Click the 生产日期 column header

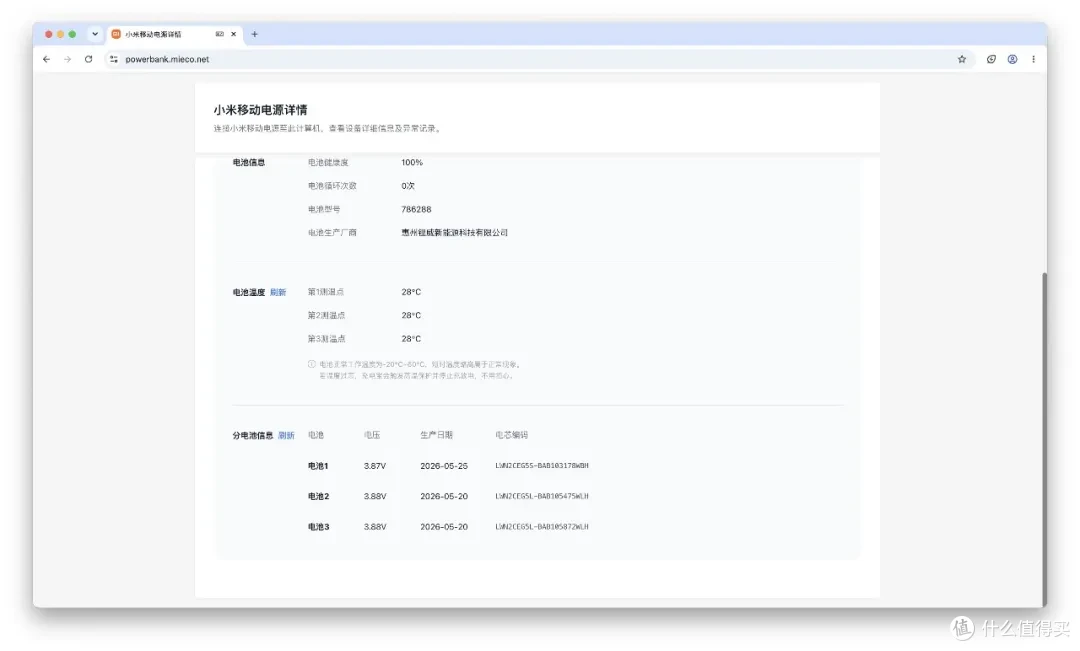tap(437, 435)
